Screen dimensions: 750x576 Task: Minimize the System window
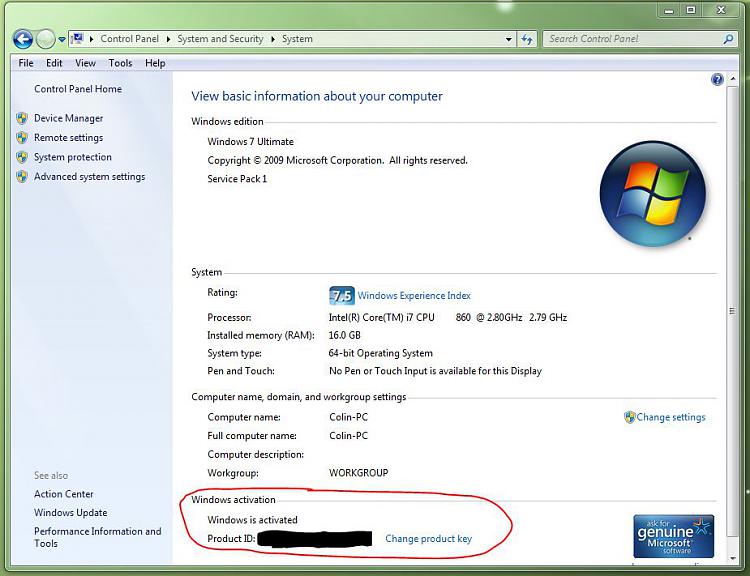669,11
